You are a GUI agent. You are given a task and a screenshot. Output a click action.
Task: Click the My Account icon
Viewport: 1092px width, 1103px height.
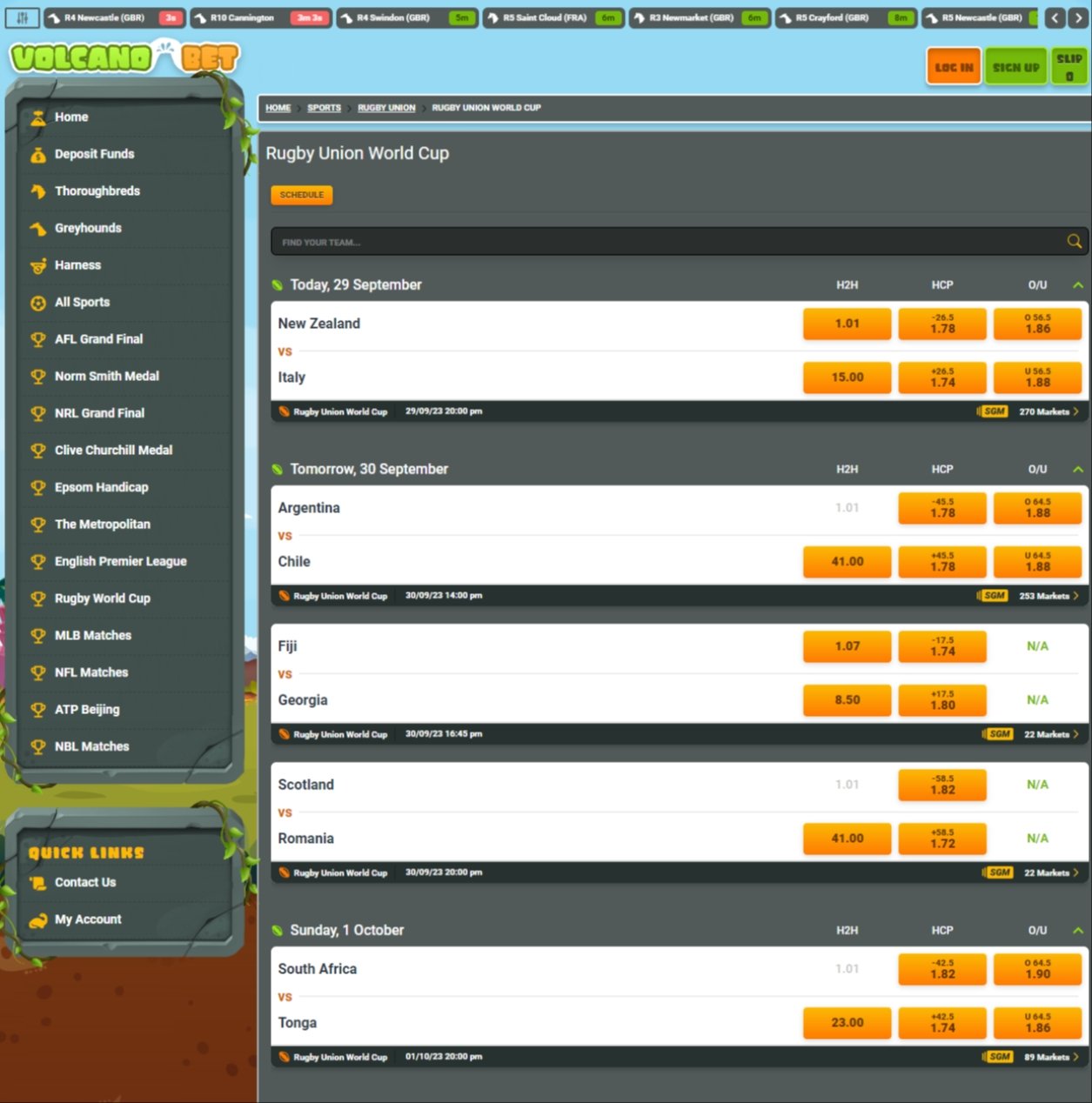[x=38, y=920]
